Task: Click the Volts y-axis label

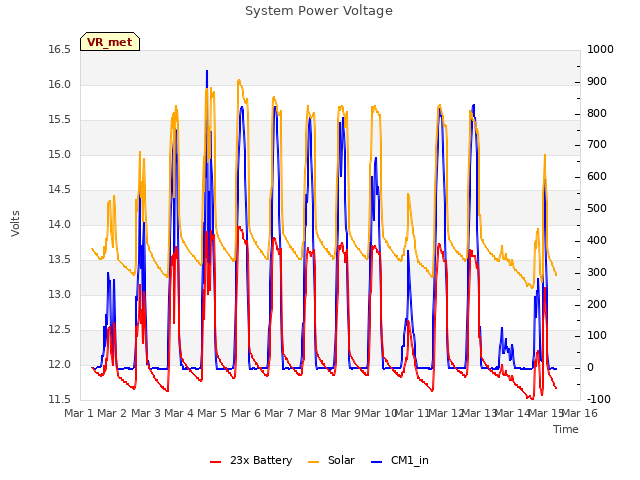Action: coord(15,224)
